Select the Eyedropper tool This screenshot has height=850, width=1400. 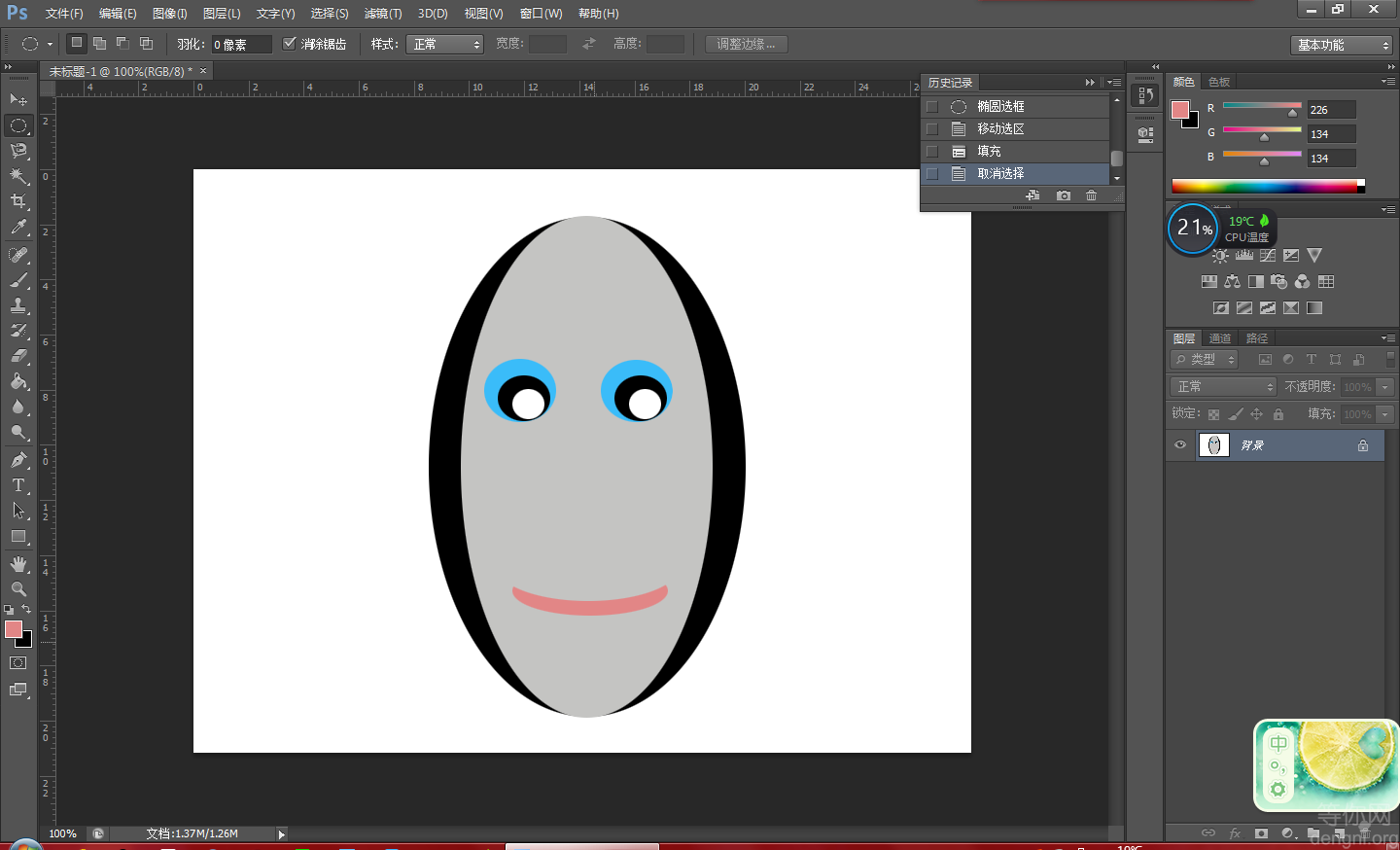(x=18, y=228)
